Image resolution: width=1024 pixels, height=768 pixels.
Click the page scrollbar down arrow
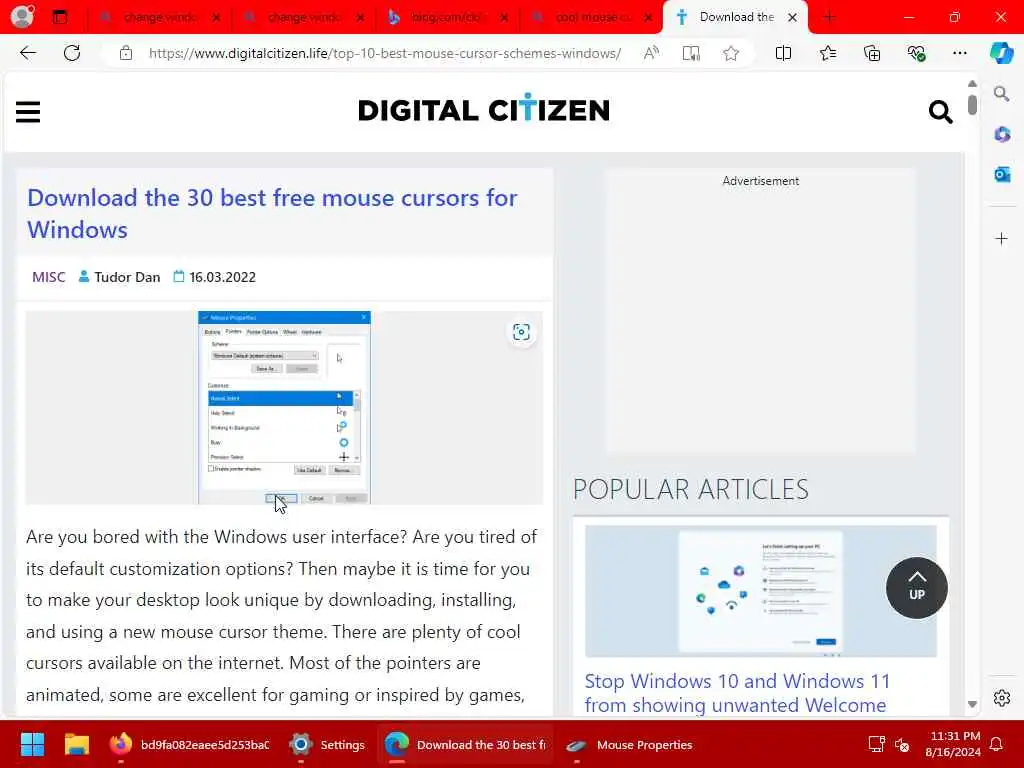click(972, 704)
